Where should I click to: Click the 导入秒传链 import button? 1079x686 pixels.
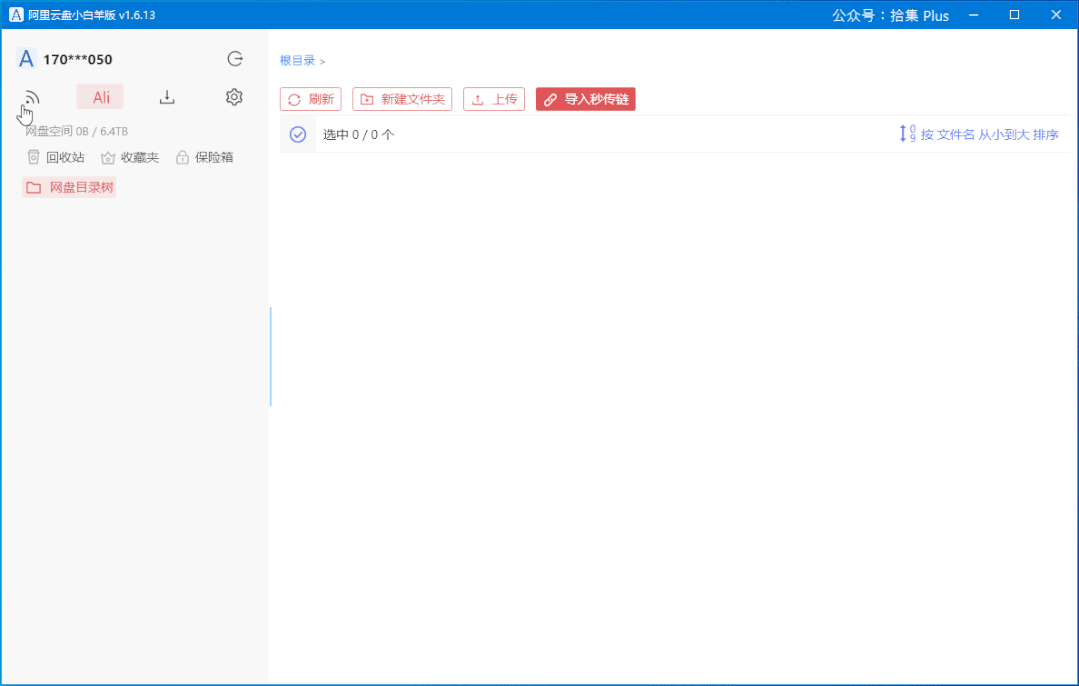(x=586, y=99)
